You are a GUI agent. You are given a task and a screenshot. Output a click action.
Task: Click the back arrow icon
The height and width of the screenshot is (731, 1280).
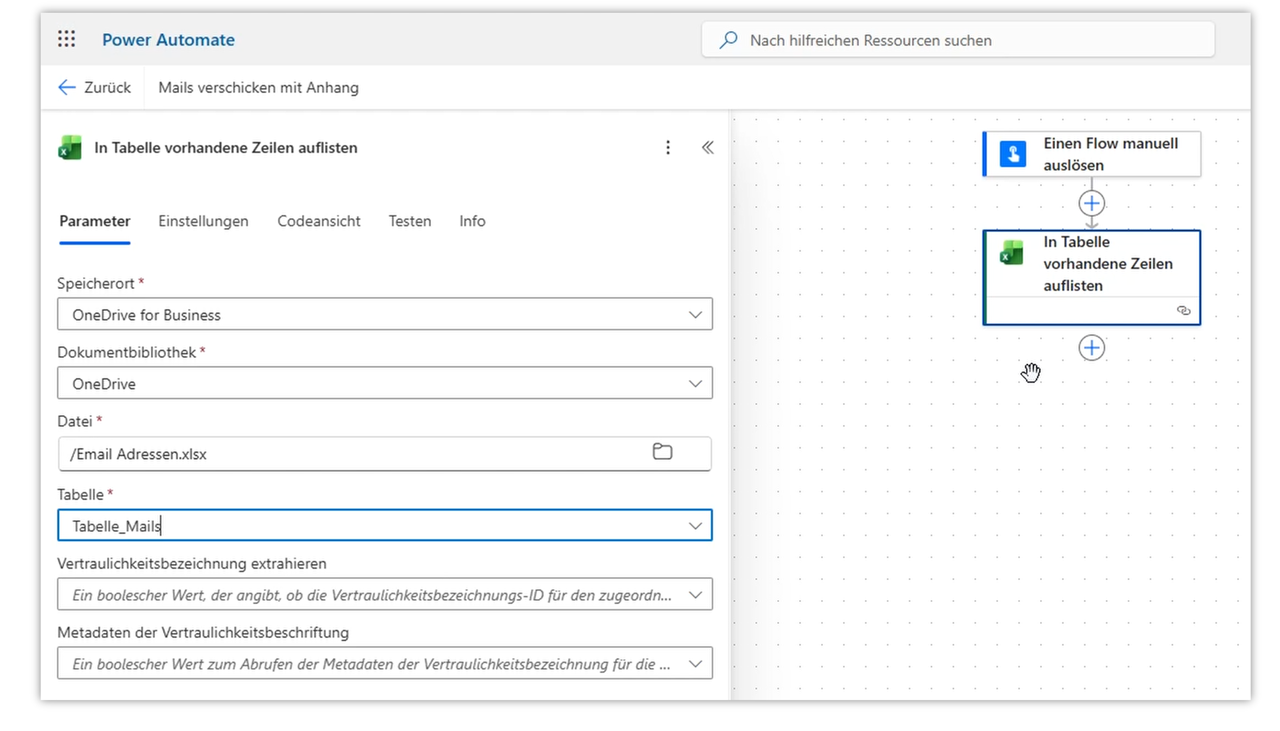click(67, 88)
